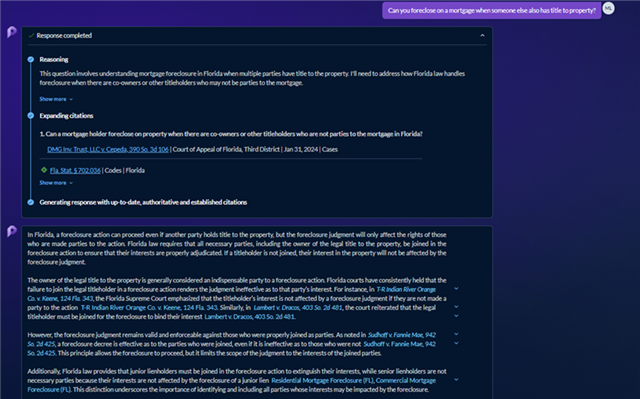This screenshot has width=640, height=399.
Task: Click paragraph starting 'In Florida, a foreclosure action'
Action: pyautogui.click(x=237, y=248)
